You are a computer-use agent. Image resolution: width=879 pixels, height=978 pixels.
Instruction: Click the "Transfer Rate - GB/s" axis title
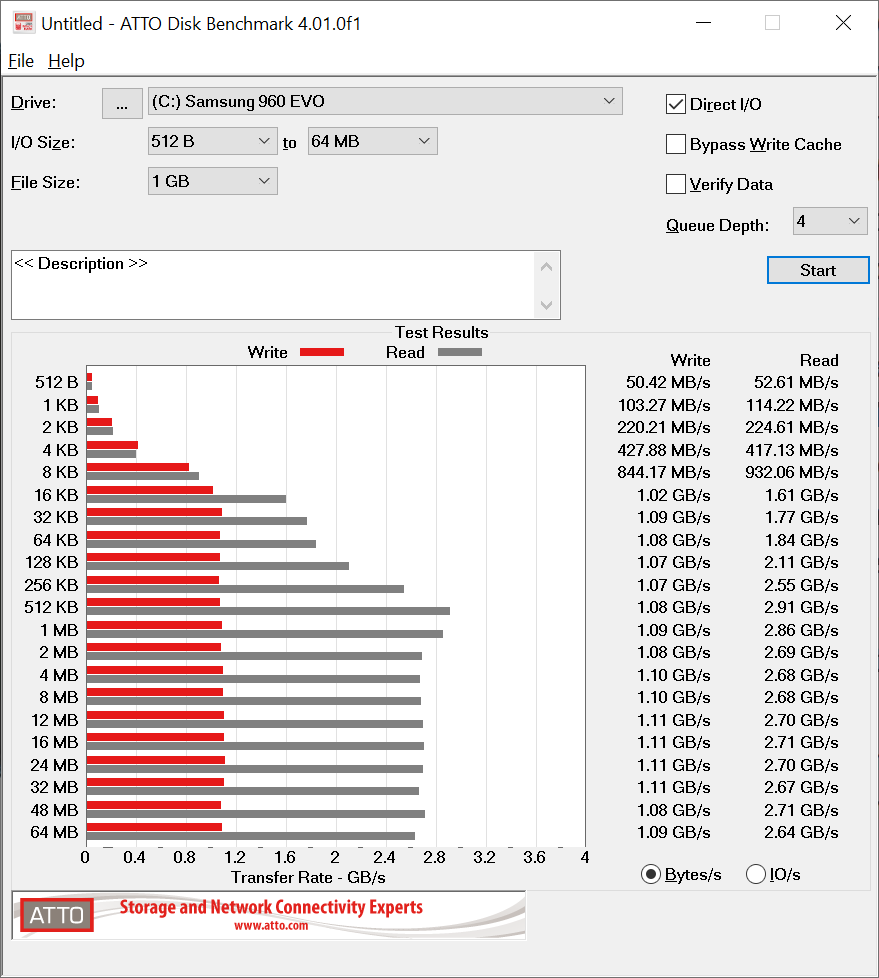click(308, 878)
